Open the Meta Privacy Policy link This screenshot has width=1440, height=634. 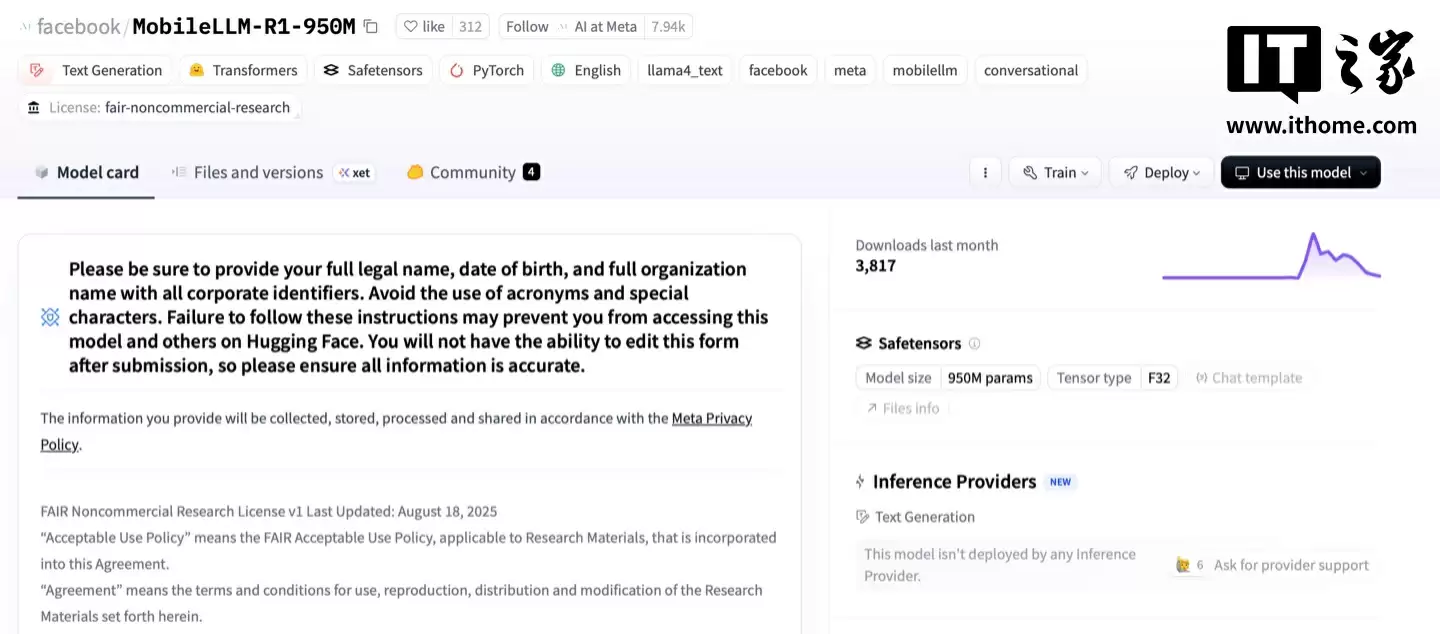(711, 419)
